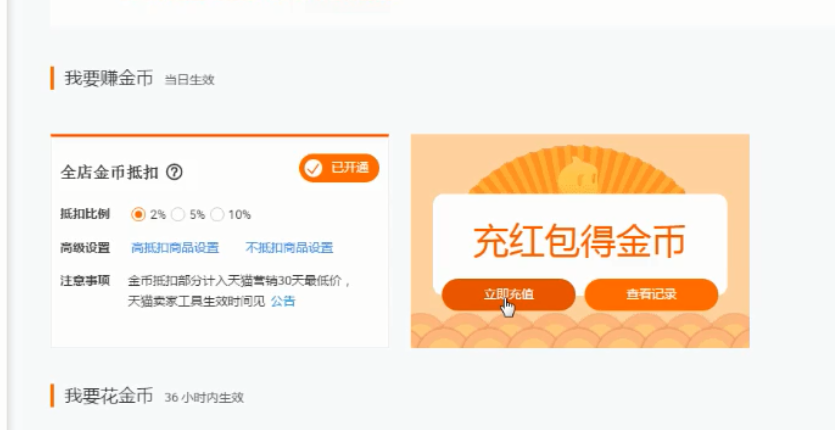Click the 全店金币抵扣 card title
The image size is (835, 430).
click(x=110, y=173)
